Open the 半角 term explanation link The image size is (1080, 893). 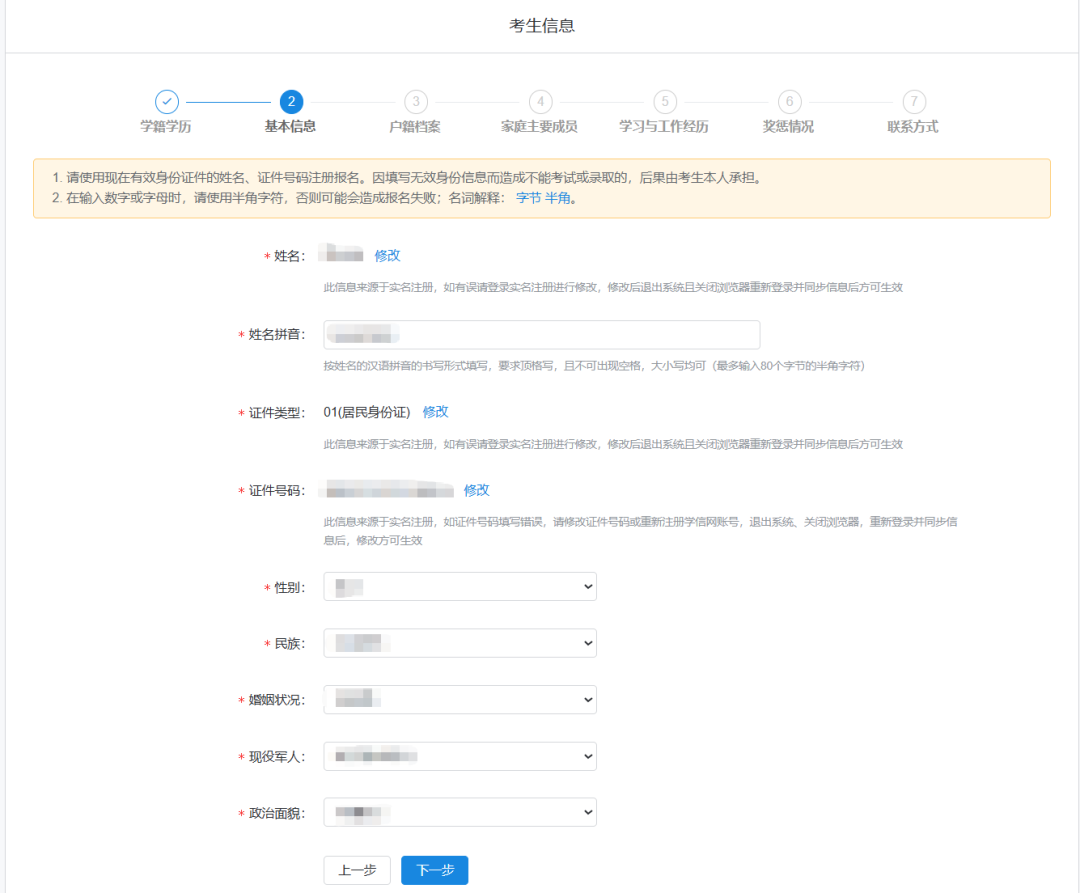click(557, 198)
